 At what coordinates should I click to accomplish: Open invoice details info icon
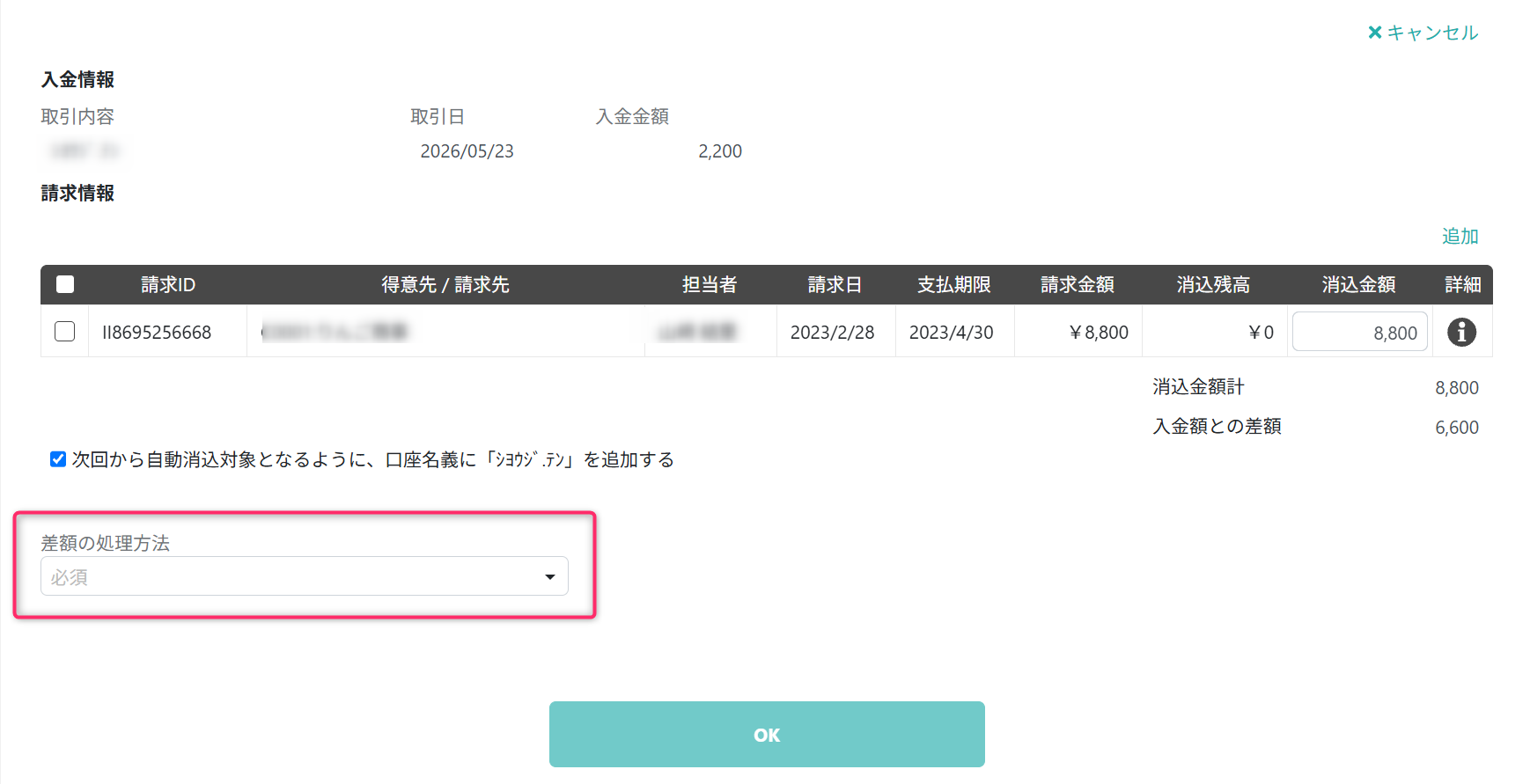coord(1461,332)
